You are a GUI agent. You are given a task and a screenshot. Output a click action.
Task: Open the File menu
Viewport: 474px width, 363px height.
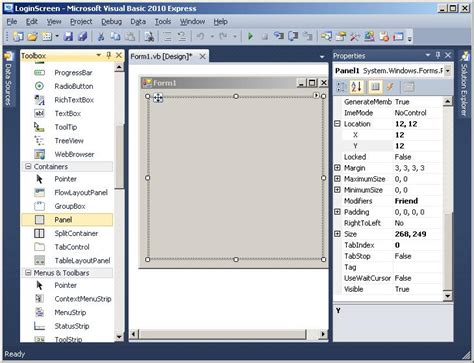coord(12,22)
